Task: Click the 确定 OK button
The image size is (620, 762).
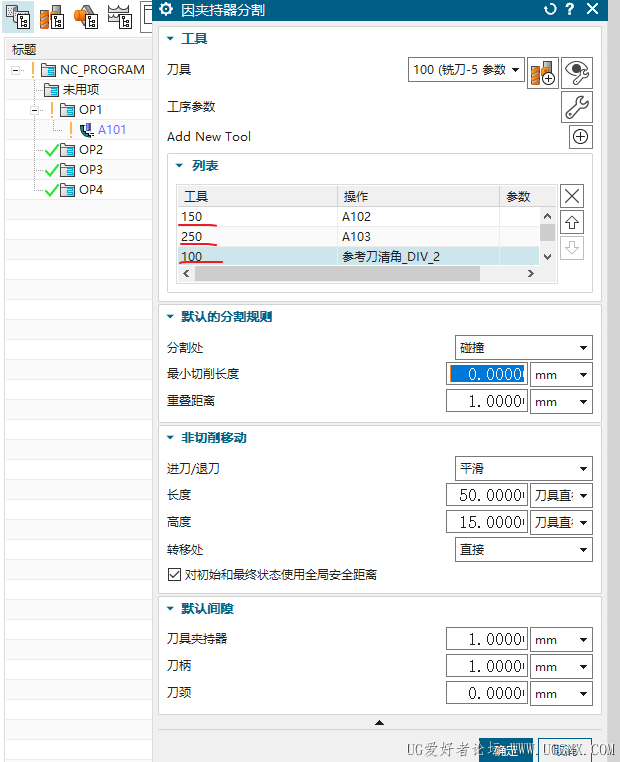Action: click(x=505, y=750)
